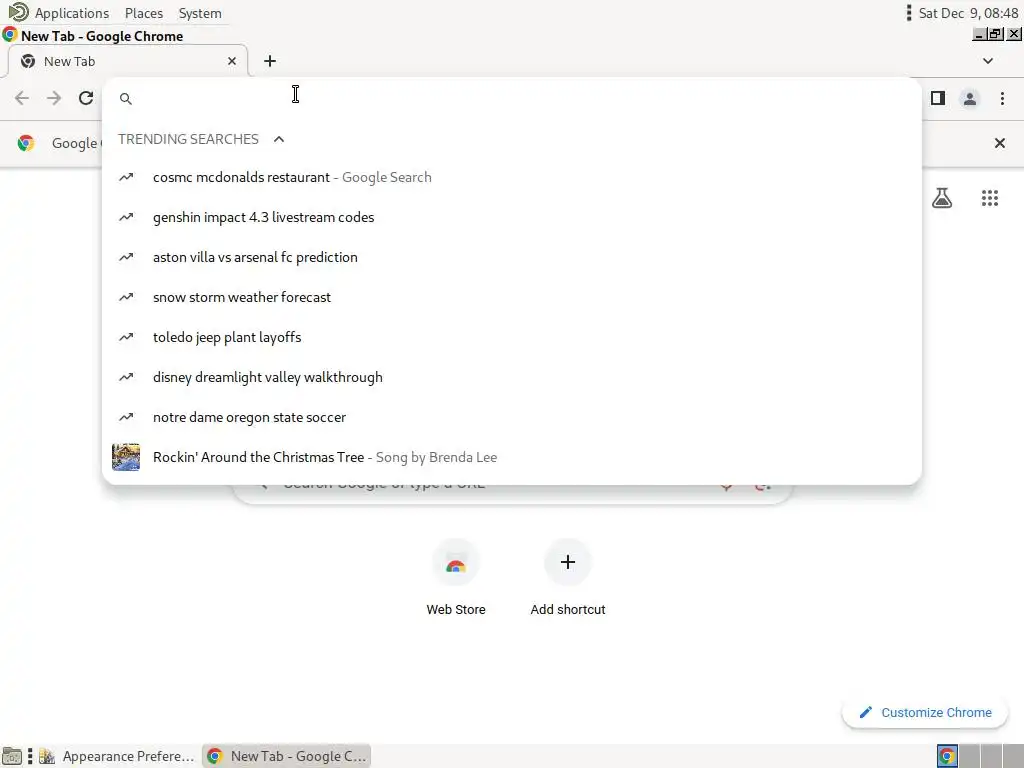1024x768 pixels.
Task: Click the search magnifier in the omnibox
Action: [x=126, y=99]
